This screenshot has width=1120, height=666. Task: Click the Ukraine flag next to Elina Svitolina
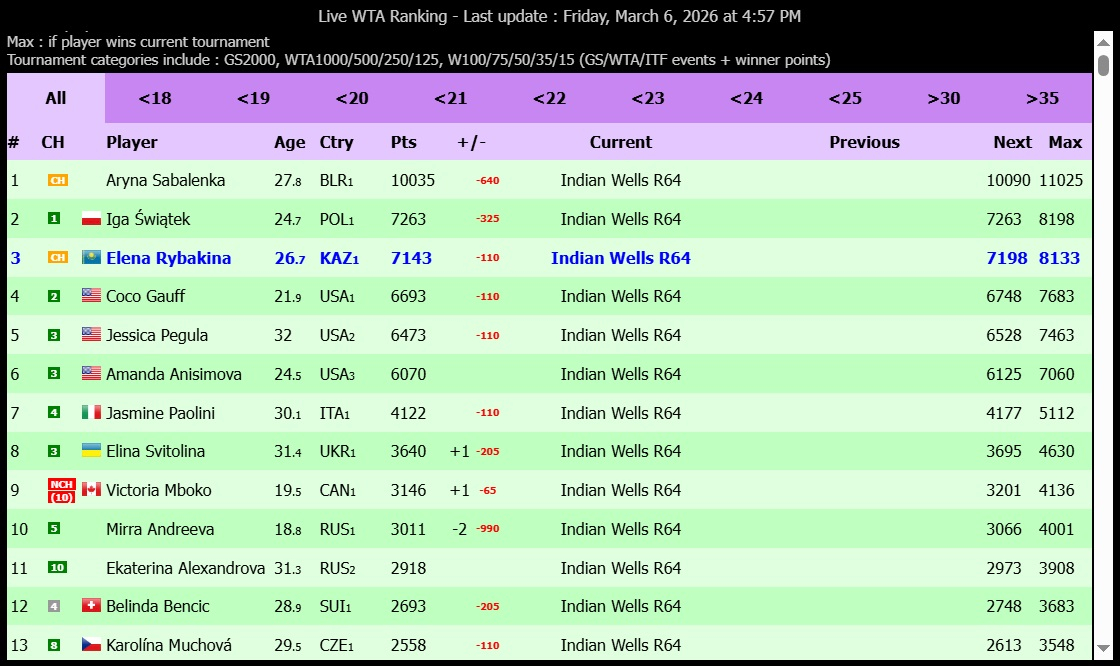click(x=91, y=451)
